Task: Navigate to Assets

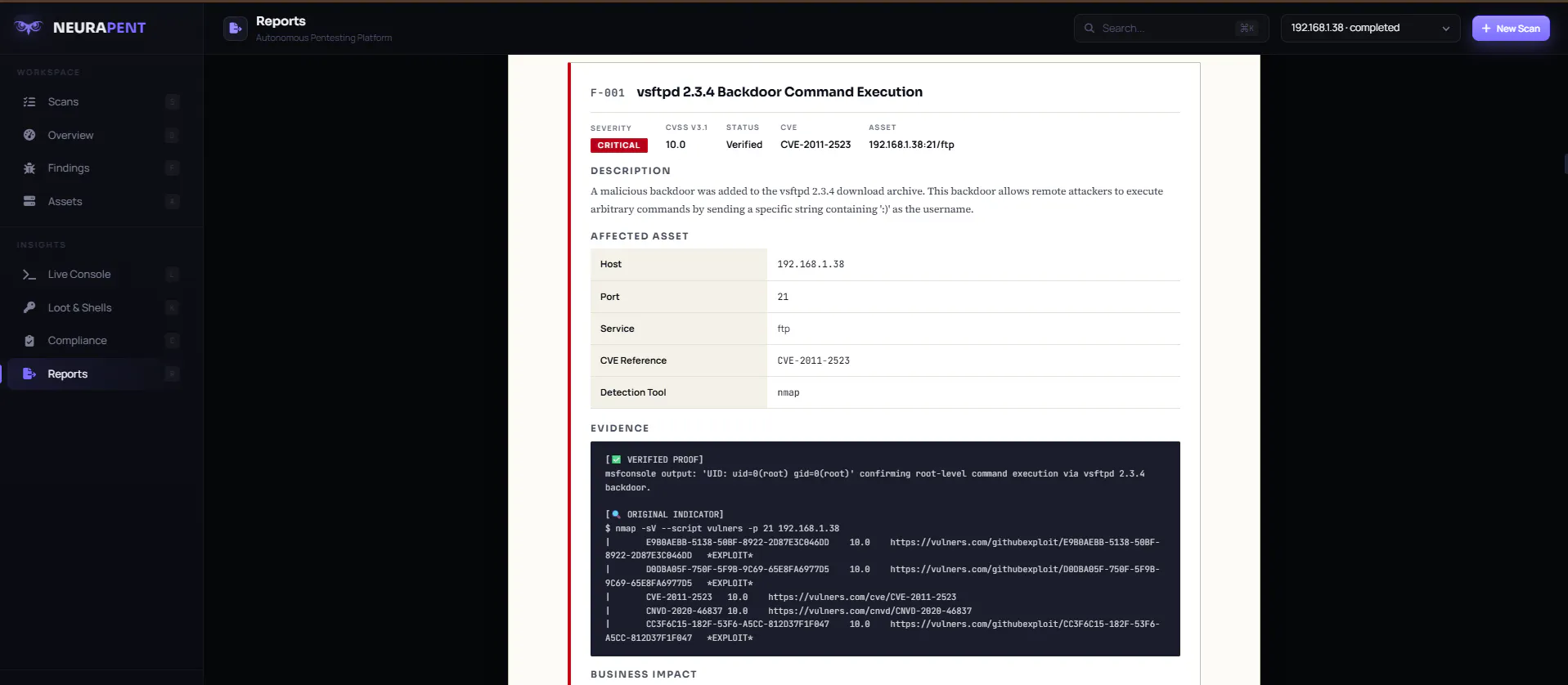Action: click(x=101, y=201)
